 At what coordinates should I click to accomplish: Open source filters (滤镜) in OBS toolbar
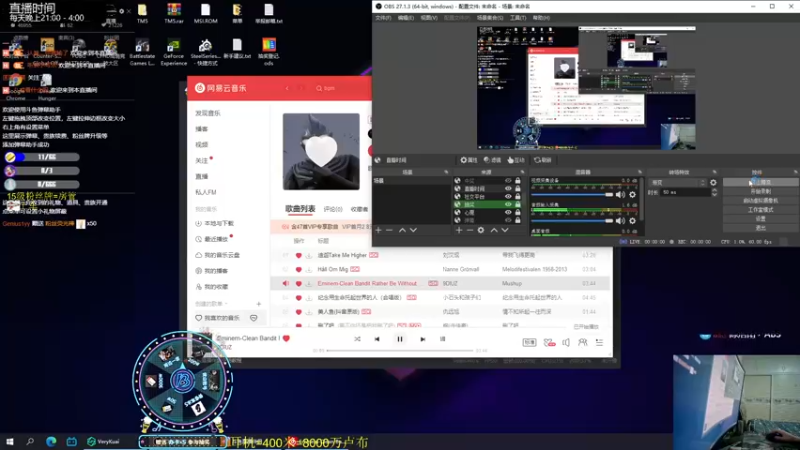click(x=492, y=160)
